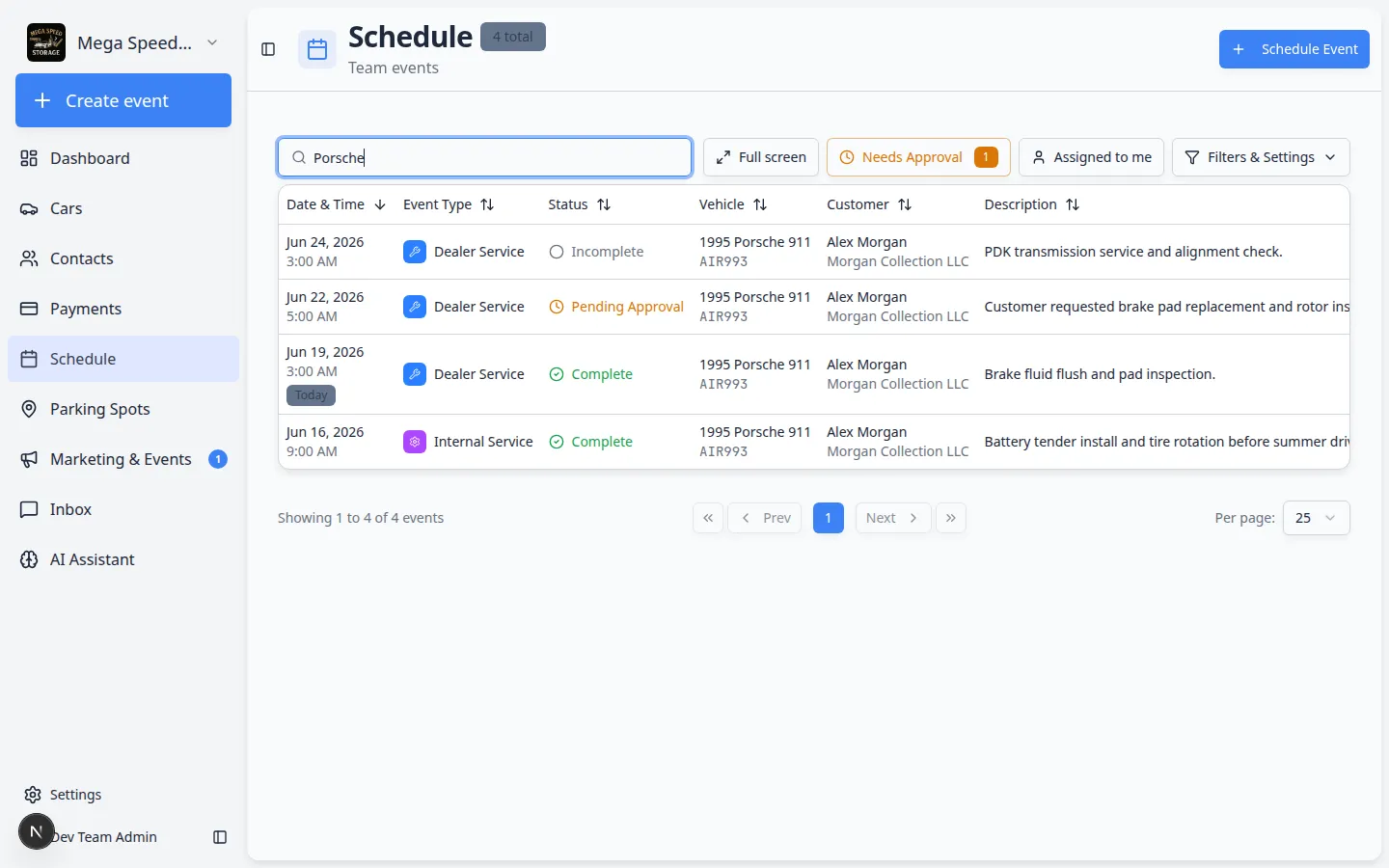The height and width of the screenshot is (868, 1389).
Task: Jump to last page of results
Action: pos(951,518)
